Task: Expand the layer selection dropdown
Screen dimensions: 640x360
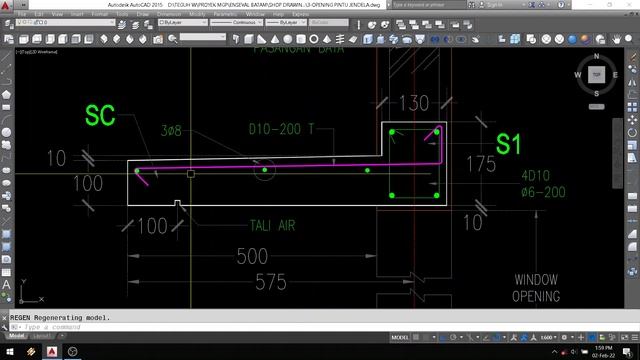Action: pos(111,22)
